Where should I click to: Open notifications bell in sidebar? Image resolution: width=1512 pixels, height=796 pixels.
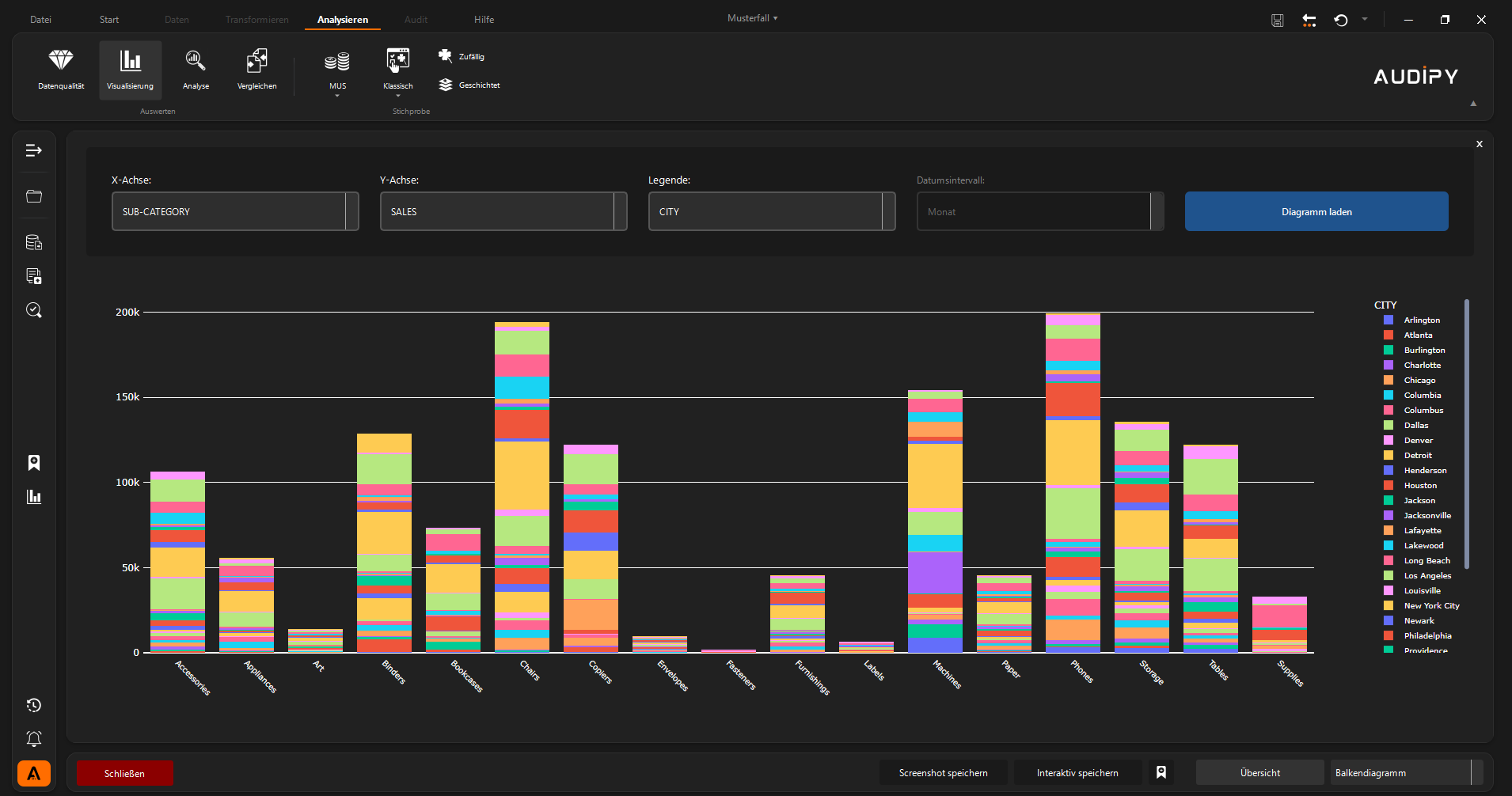(x=34, y=739)
